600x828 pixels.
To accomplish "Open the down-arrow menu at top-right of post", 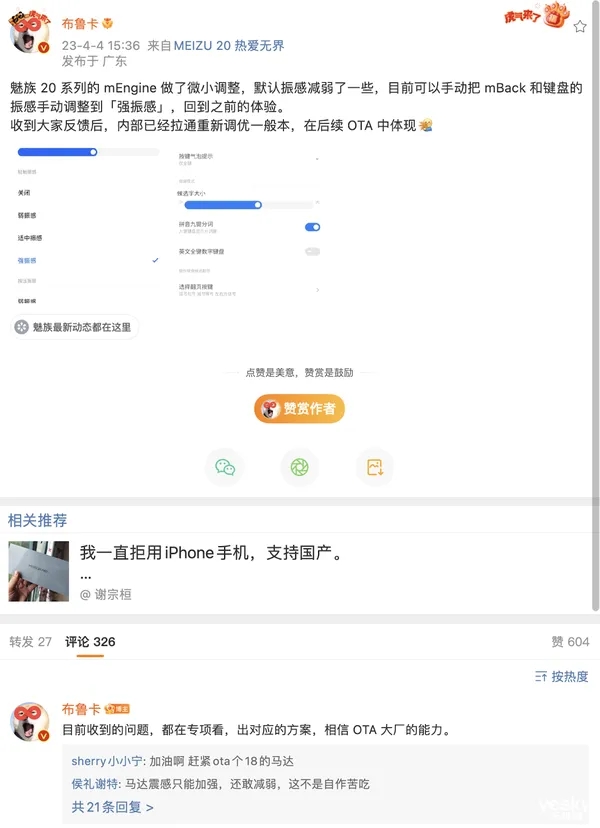I will (x=580, y=28).
